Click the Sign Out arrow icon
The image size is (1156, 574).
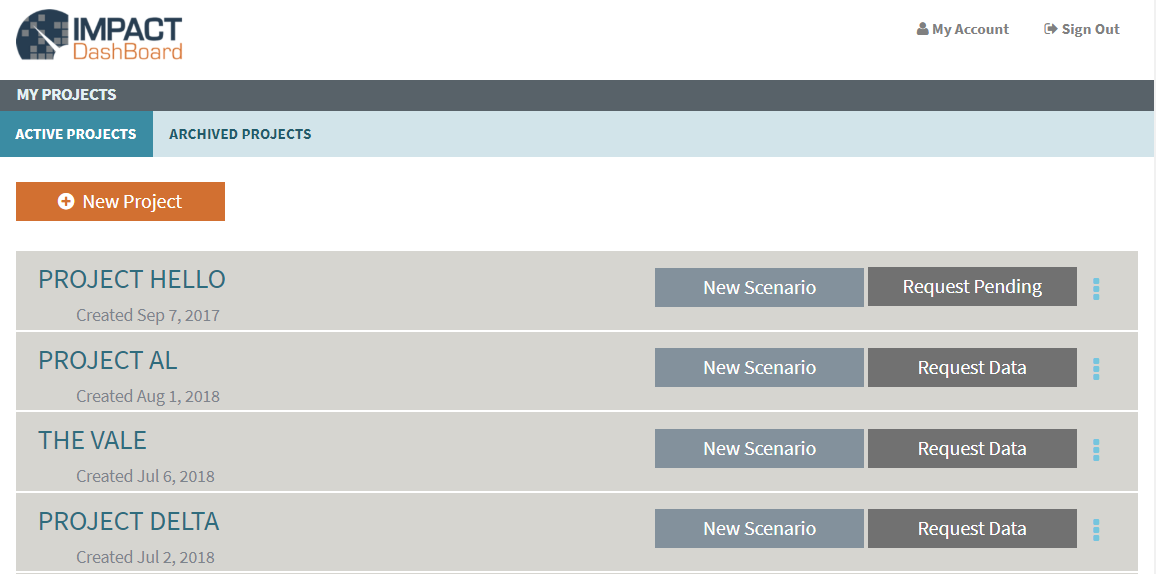coord(1051,29)
